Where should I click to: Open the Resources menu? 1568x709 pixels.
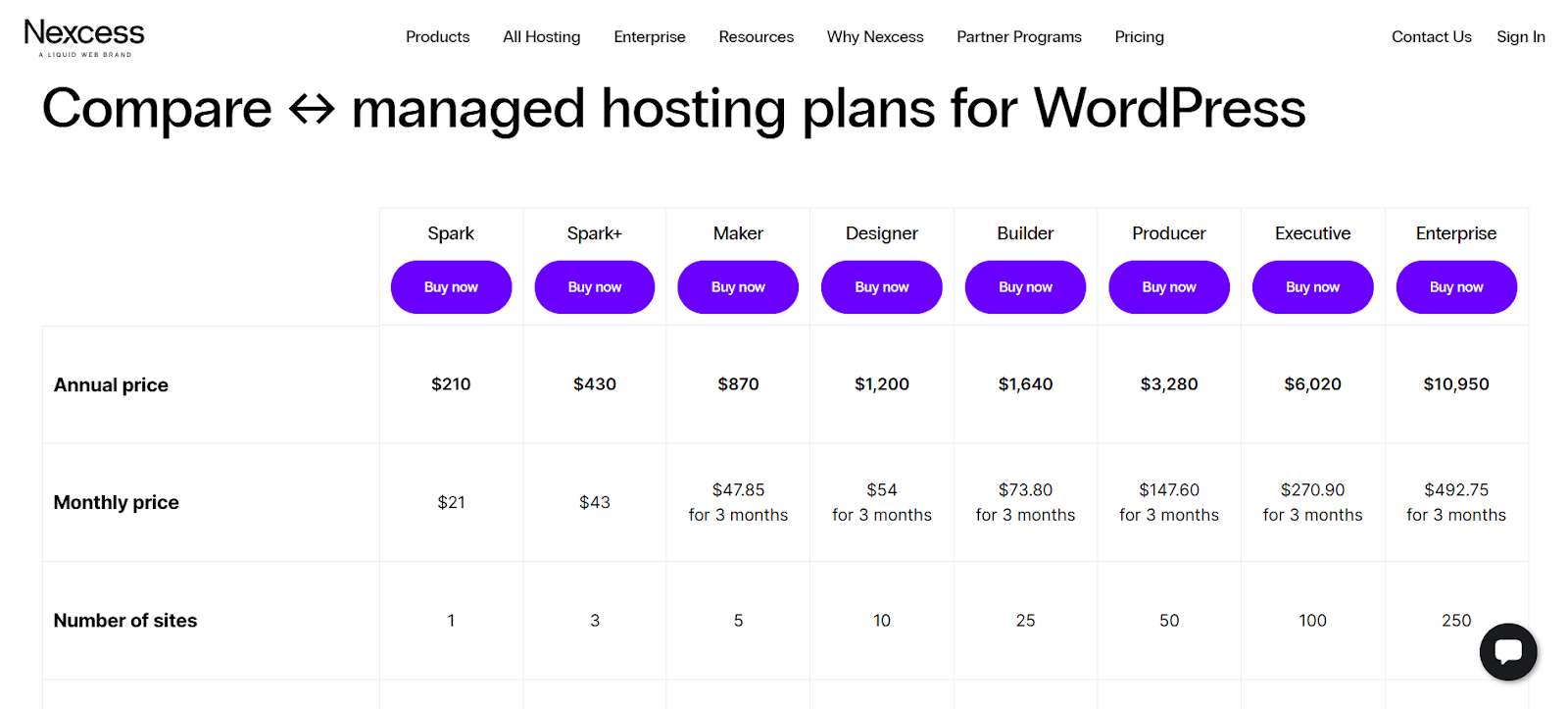[x=756, y=37]
